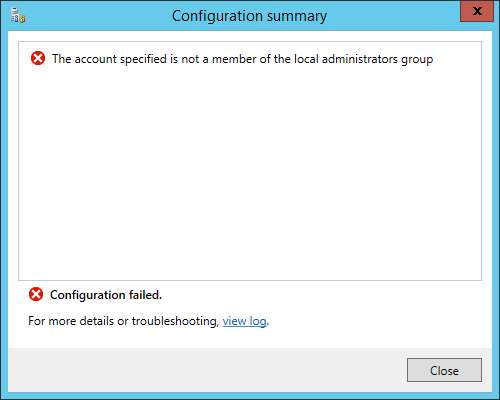Open the view log link
Viewport: 500px width, 400px height.
click(x=244, y=321)
